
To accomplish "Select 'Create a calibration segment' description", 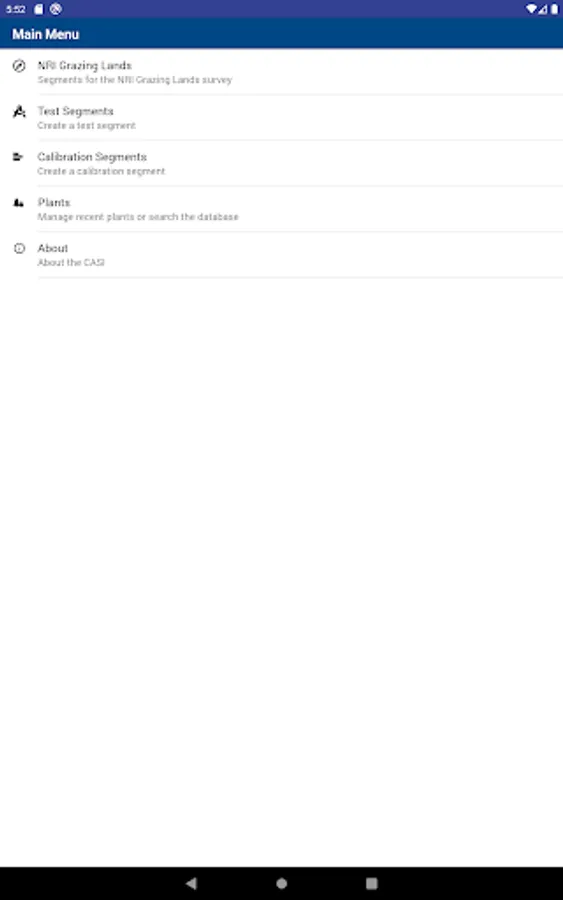I will coord(101,171).
